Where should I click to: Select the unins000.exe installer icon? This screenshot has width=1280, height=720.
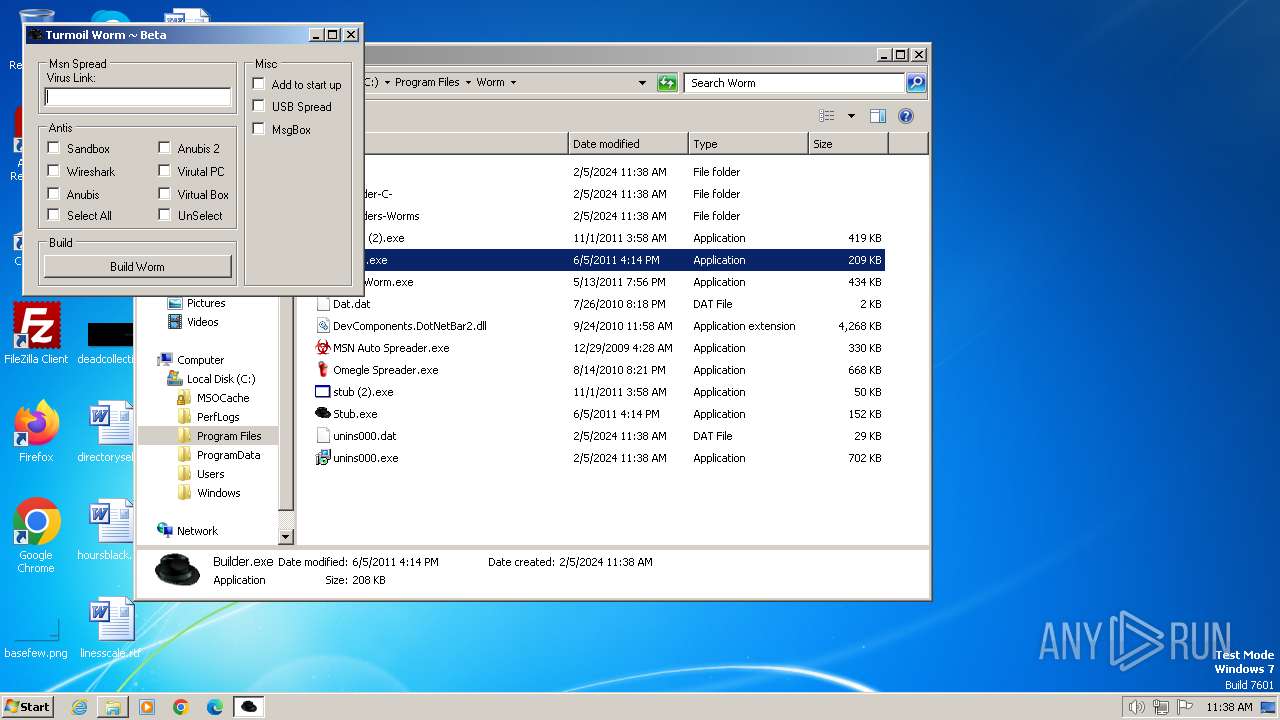click(323, 458)
